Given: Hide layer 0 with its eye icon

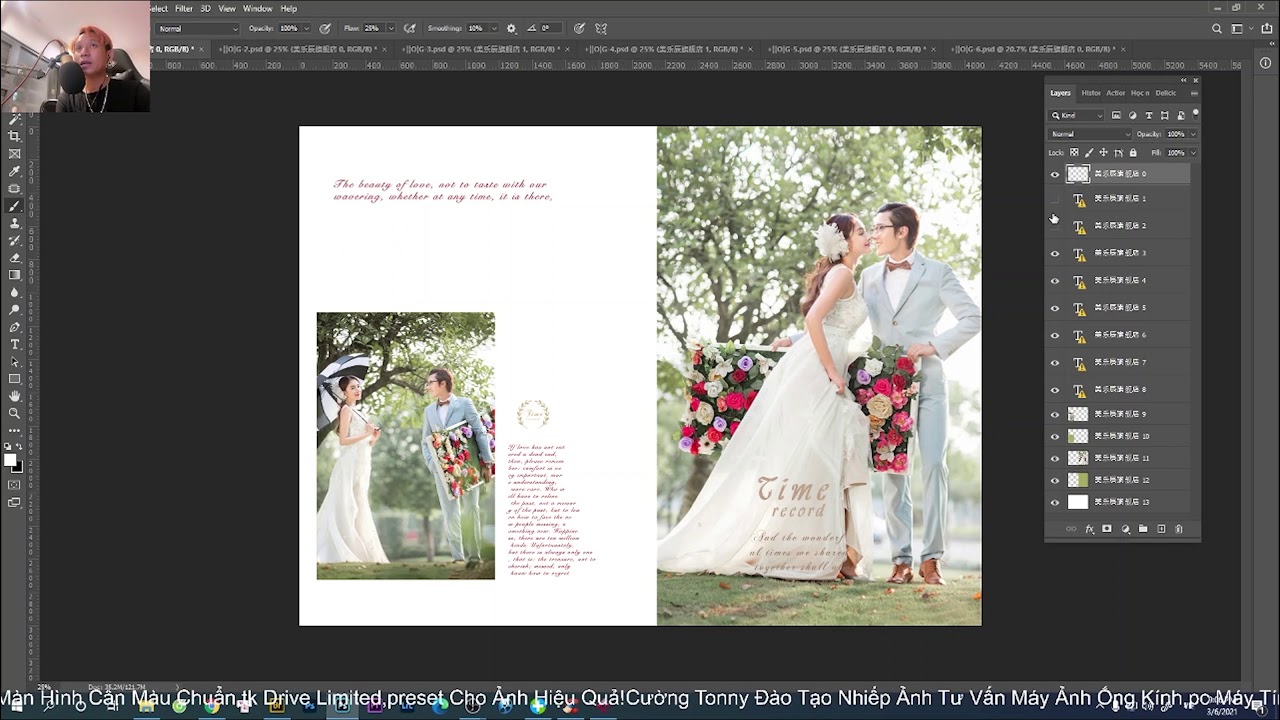Looking at the screenshot, I should point(1054,174).
